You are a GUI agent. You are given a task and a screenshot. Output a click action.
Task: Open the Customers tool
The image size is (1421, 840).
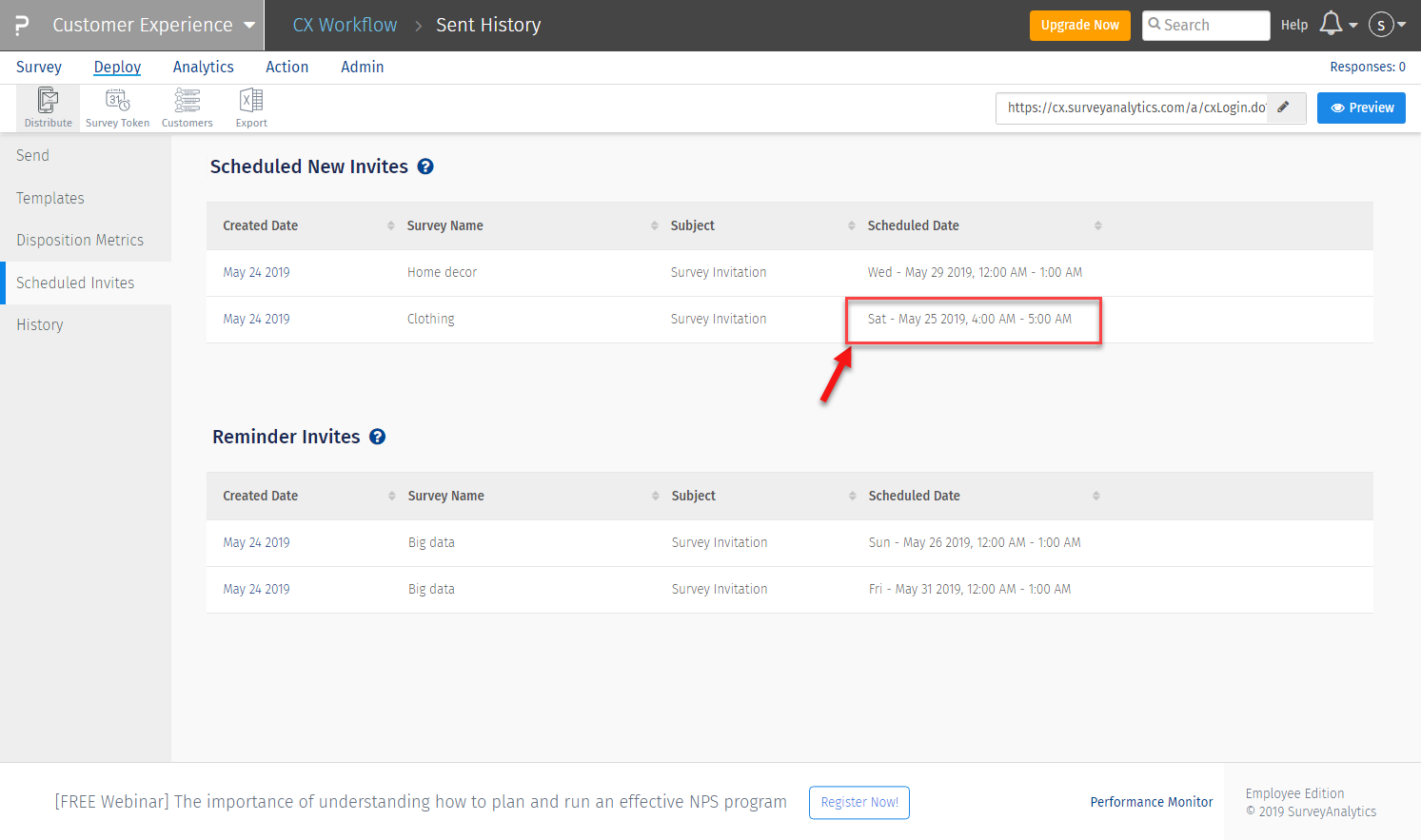point(187,107)
